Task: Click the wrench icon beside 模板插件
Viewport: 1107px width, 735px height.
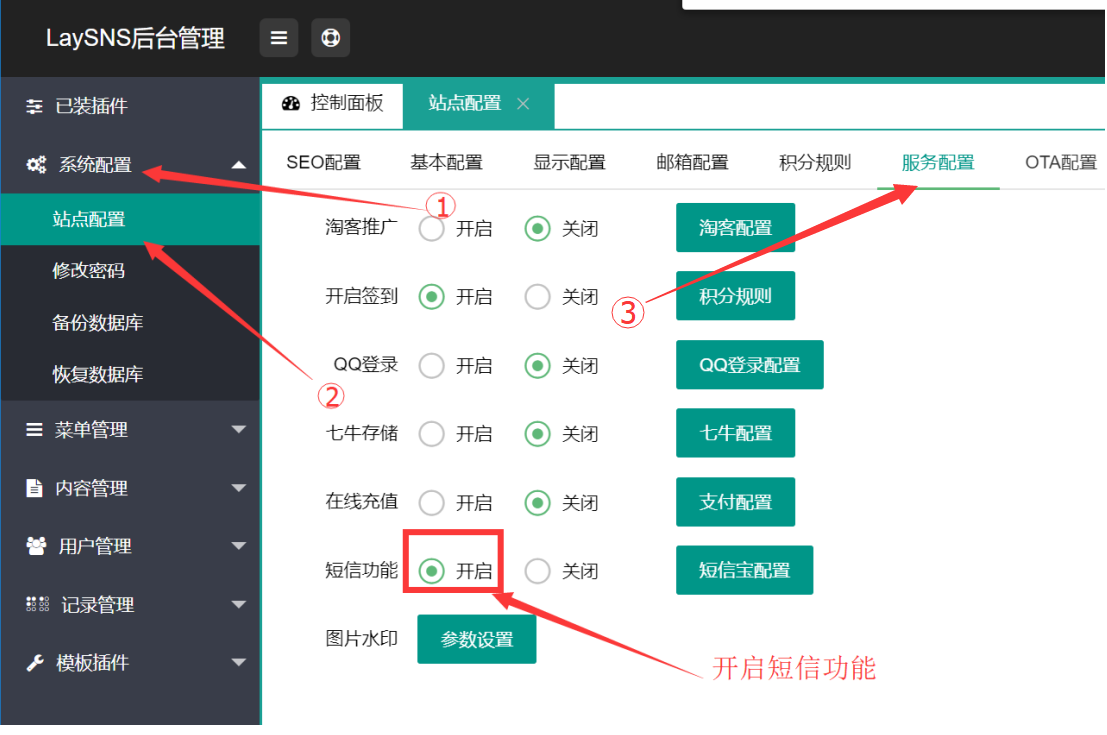Action: pos(35,663)
